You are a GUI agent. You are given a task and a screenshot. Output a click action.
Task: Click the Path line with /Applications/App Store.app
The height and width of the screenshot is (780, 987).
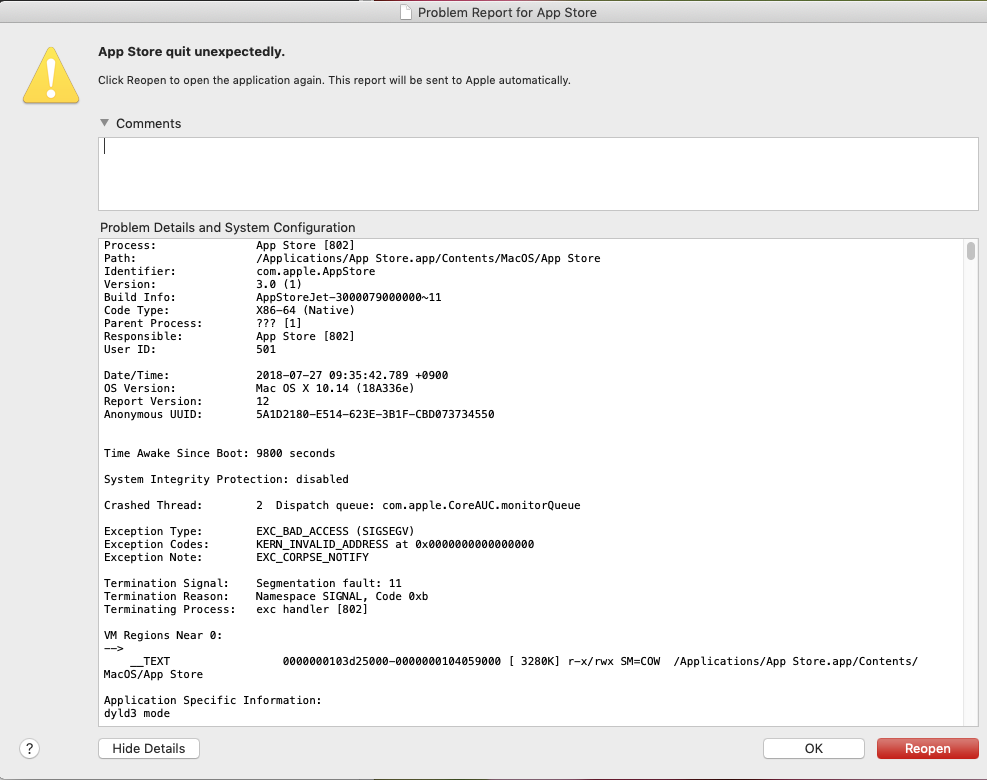[352, 258]
